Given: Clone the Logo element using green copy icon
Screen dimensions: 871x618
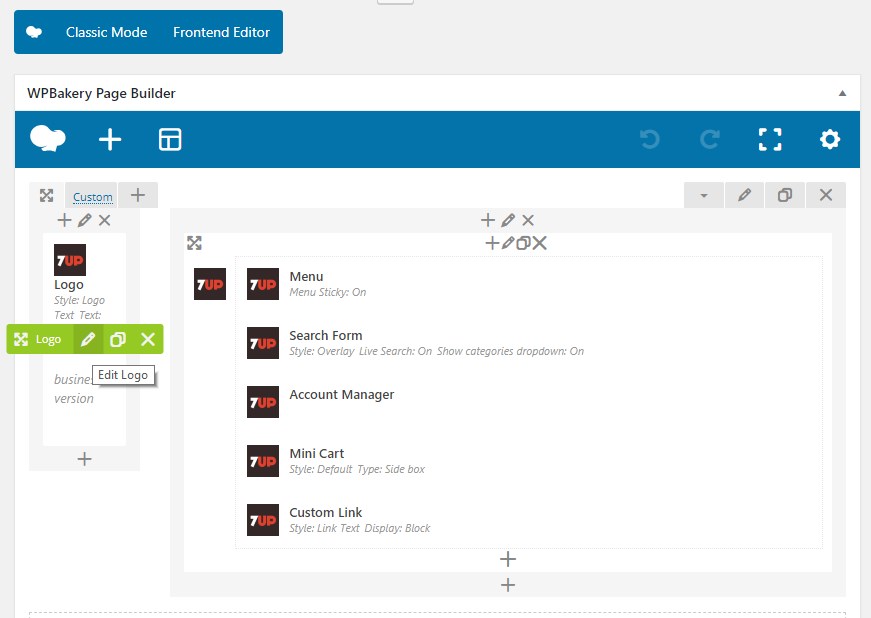Looking at the screenshot, I should 118,340.
